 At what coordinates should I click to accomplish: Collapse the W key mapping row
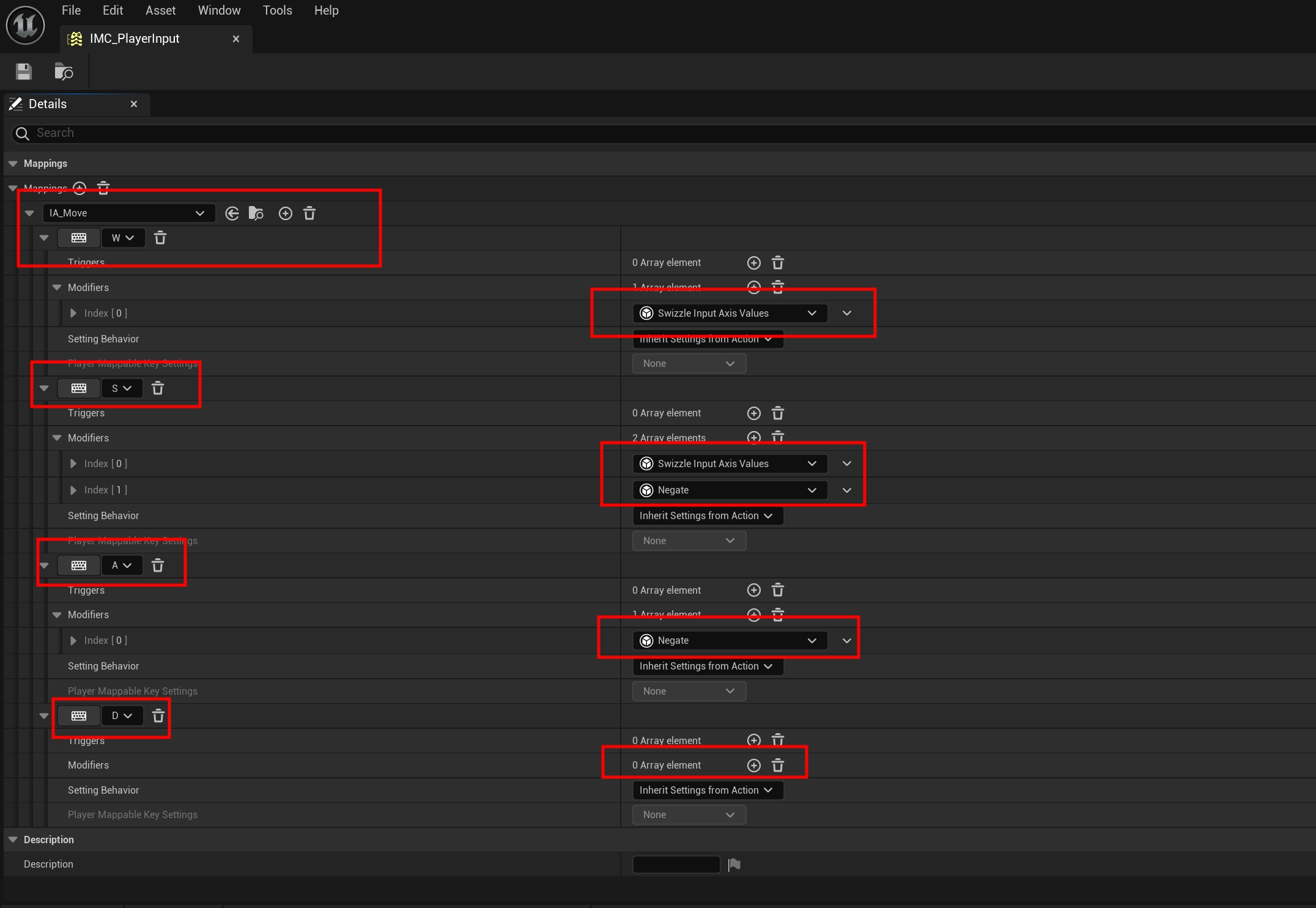pyautogui.click(x=44, y=238)
